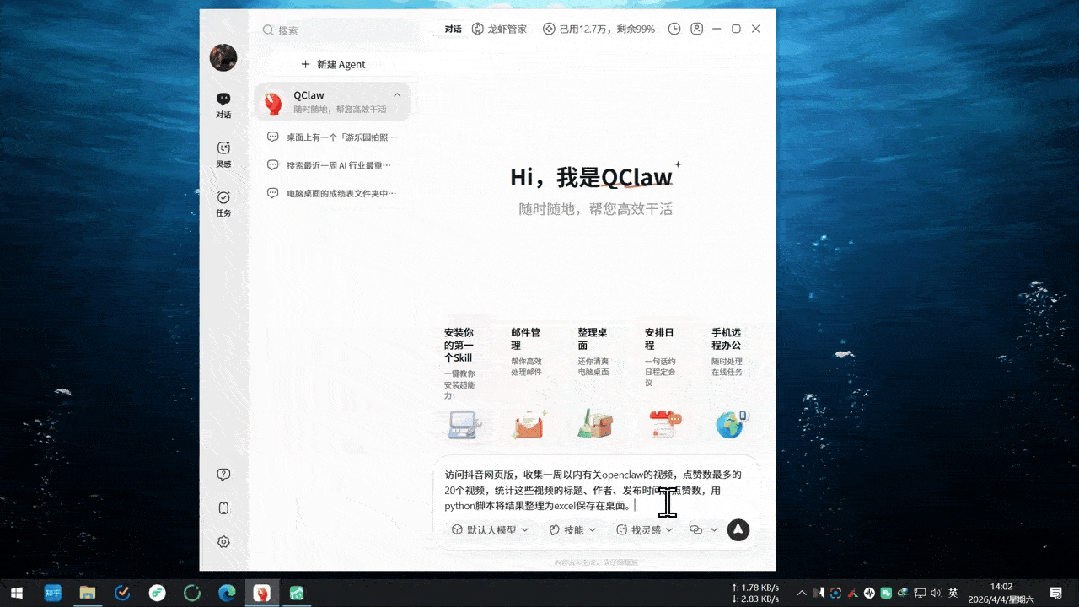Click the calendar illustration for scheduling

(665, 423)
